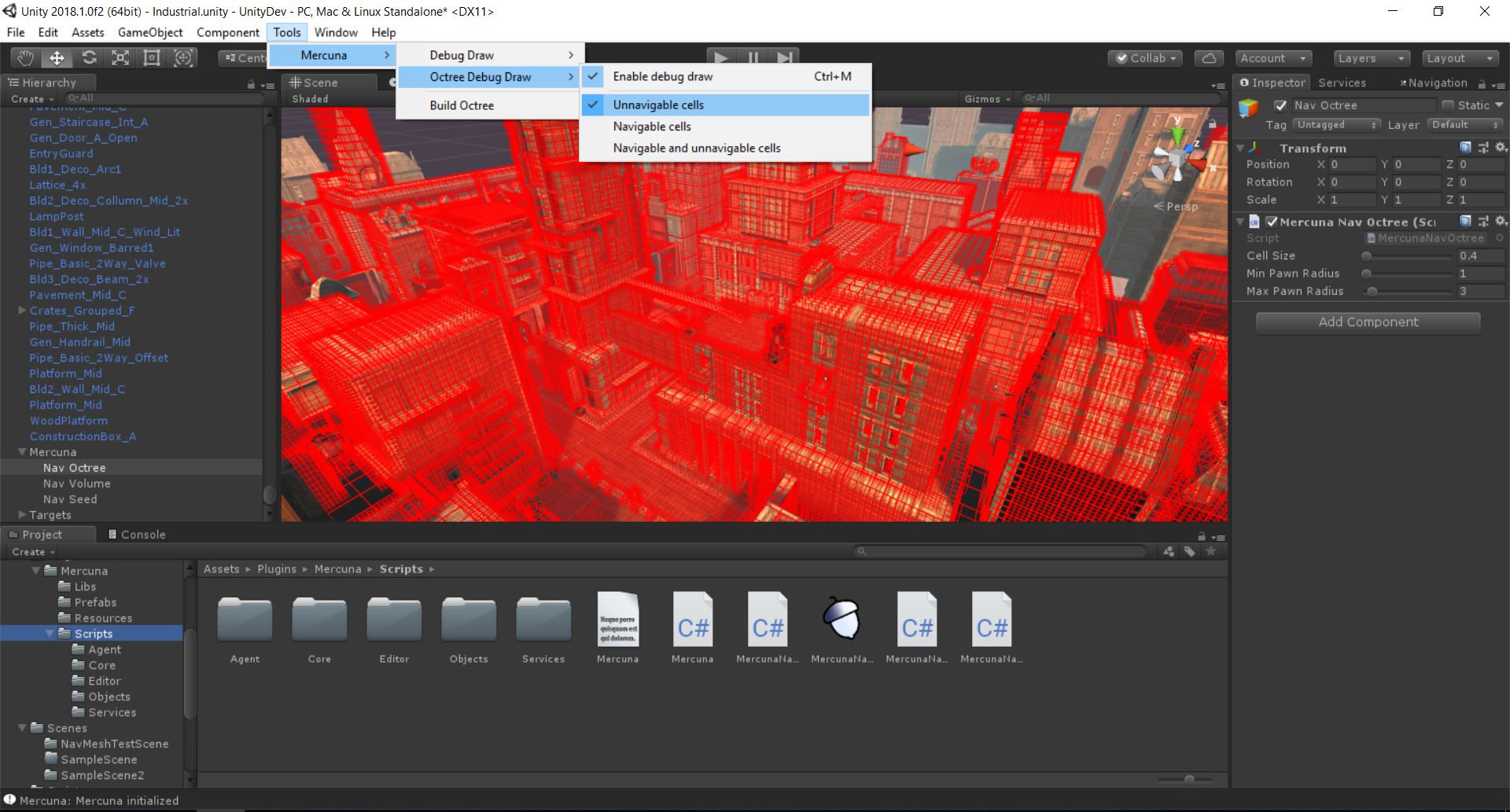
Task: Collapse Scripts folder in Project tree
Action: (50, 634)
